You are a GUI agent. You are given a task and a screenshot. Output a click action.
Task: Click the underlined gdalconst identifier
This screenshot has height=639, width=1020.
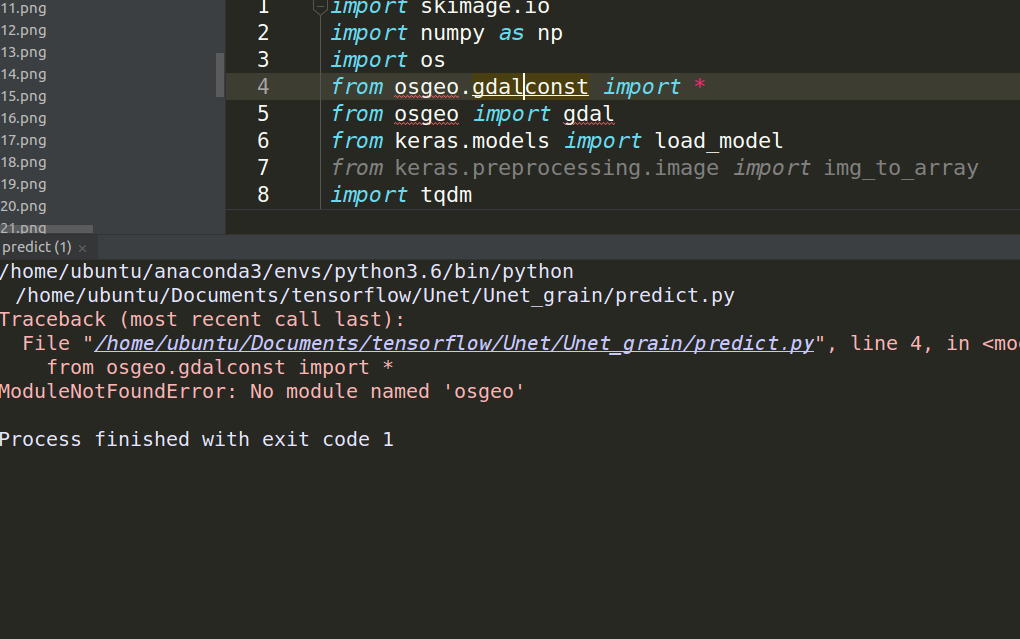tap(529, 87)
